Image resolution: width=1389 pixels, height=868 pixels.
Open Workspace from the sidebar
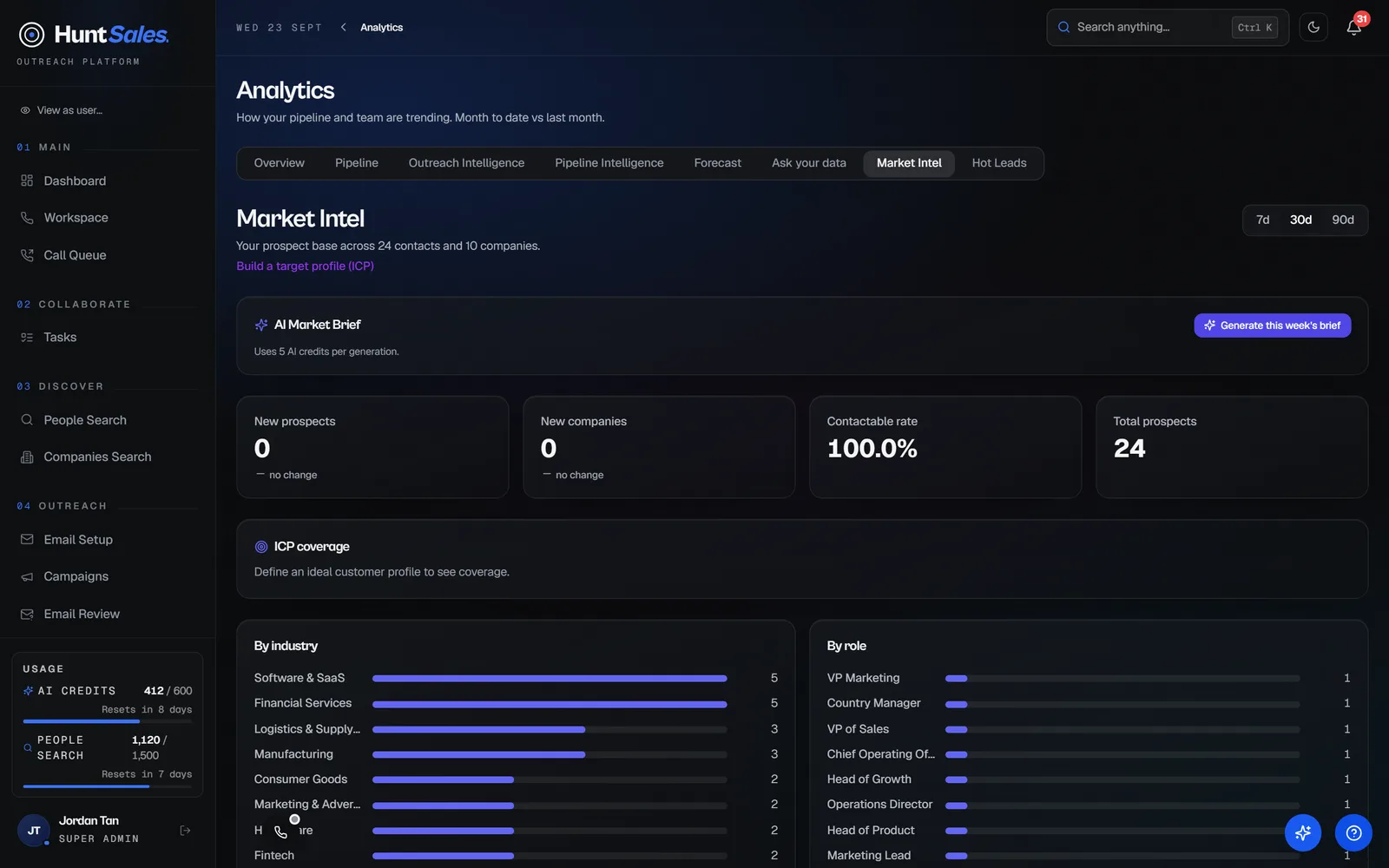tap(76, 218)
